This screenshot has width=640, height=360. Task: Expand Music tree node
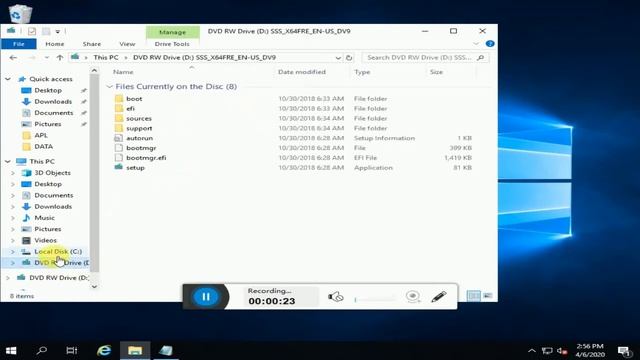coord(13,218)
